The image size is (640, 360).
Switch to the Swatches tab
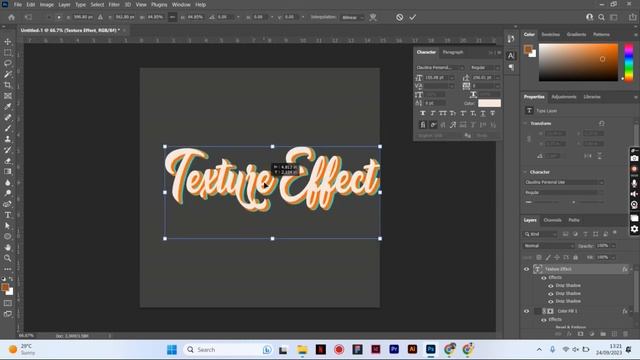[551, 34]
